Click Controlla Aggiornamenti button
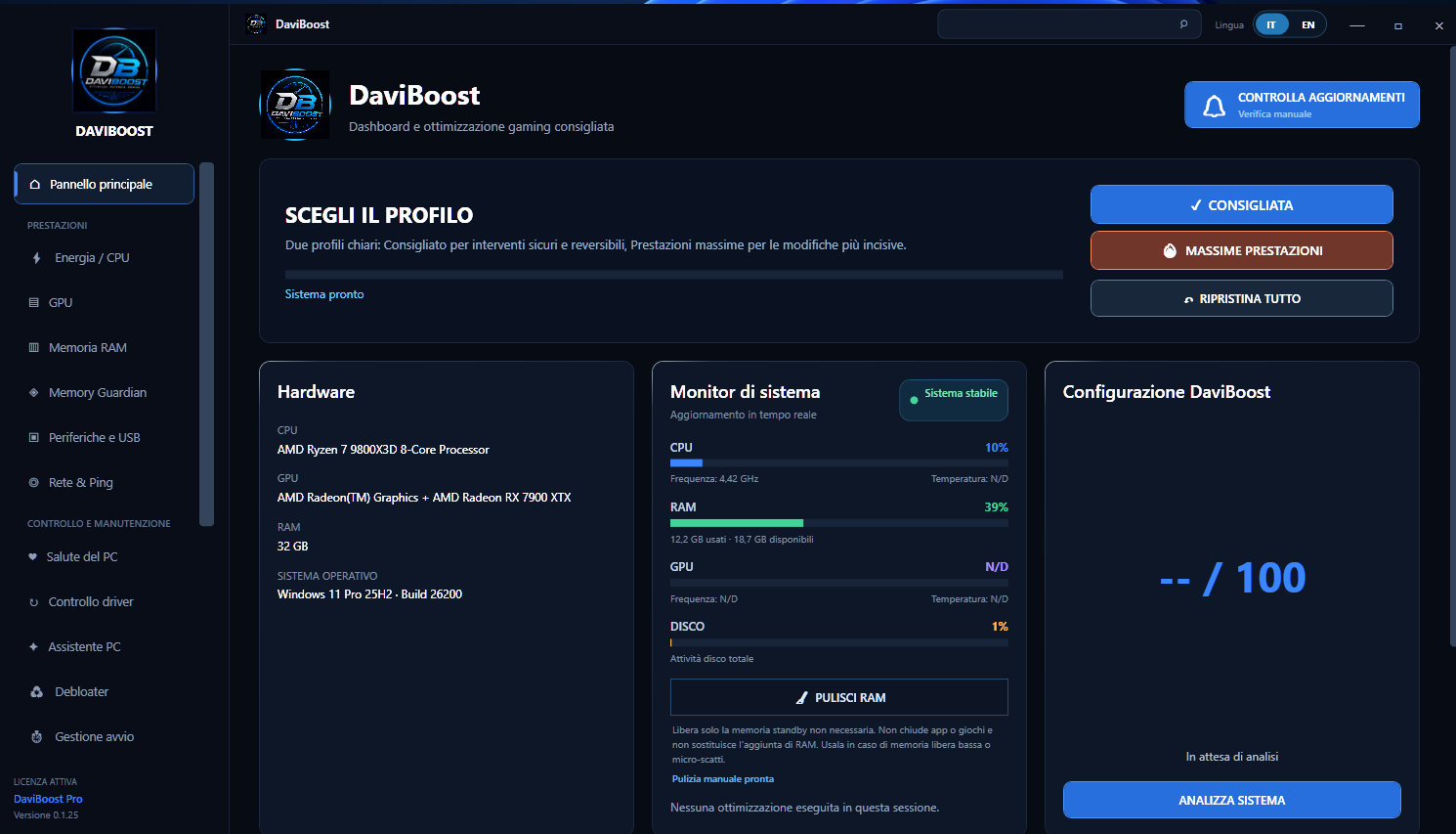1456x834 pixels. [1303, 105]
